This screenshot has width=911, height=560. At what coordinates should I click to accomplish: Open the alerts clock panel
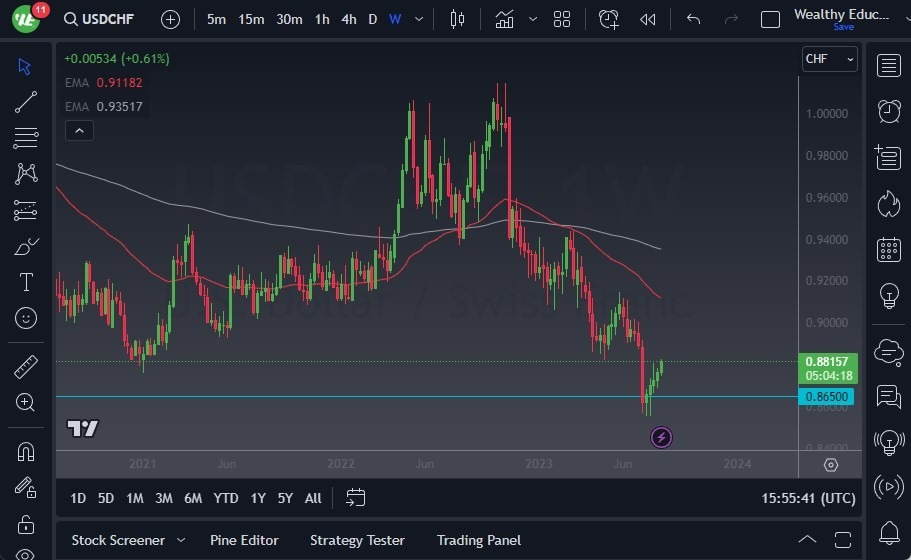tap(888, 111)
